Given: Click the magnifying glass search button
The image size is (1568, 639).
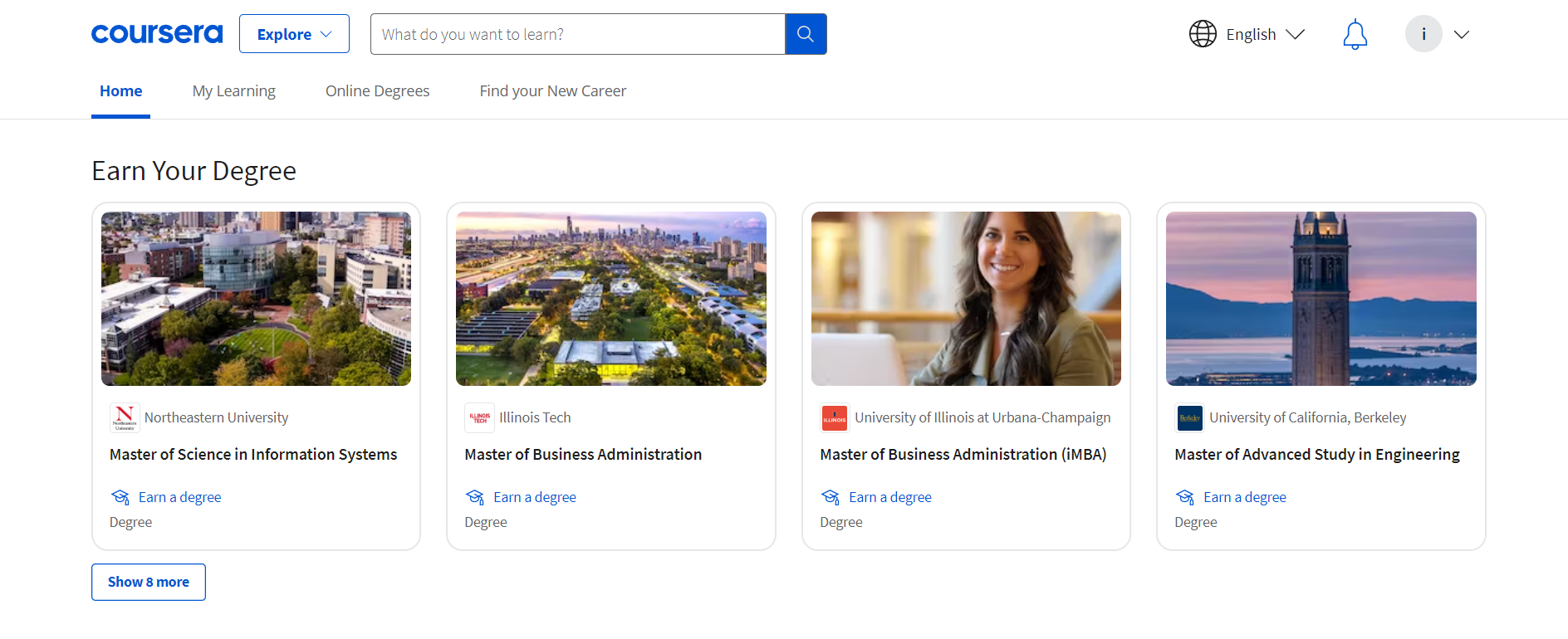Looking at the screenshot, I should [x=805, y=34].
